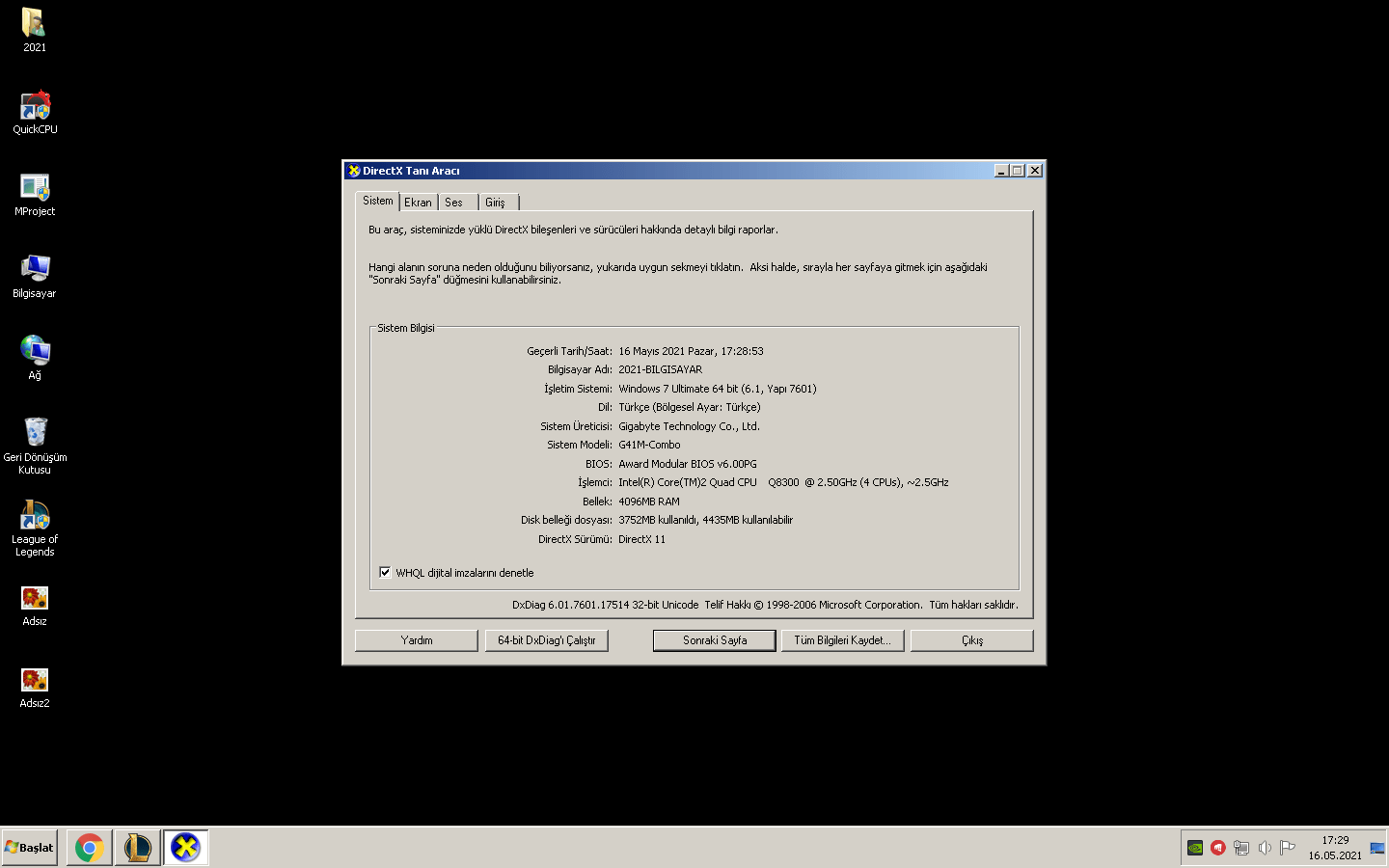Open League of Legends from the taskbar

point(138,848)
